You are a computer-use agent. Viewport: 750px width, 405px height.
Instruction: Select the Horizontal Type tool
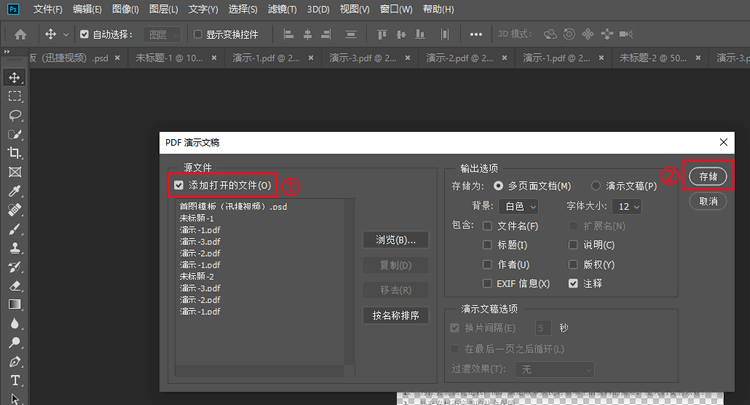point(15,381)
